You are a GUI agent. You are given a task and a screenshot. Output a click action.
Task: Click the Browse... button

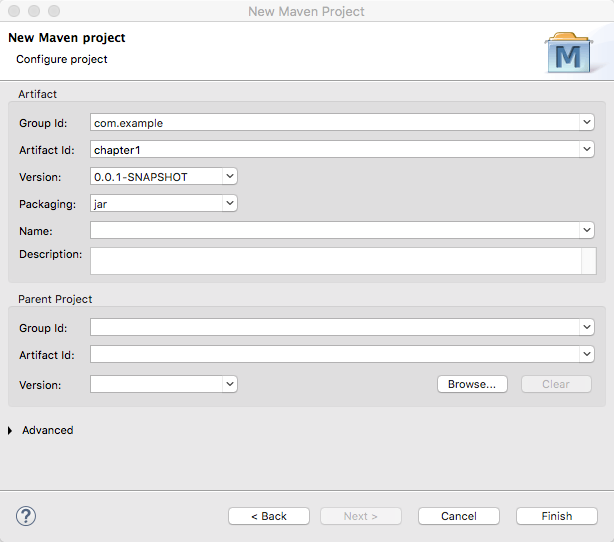[x=472, y=384]
